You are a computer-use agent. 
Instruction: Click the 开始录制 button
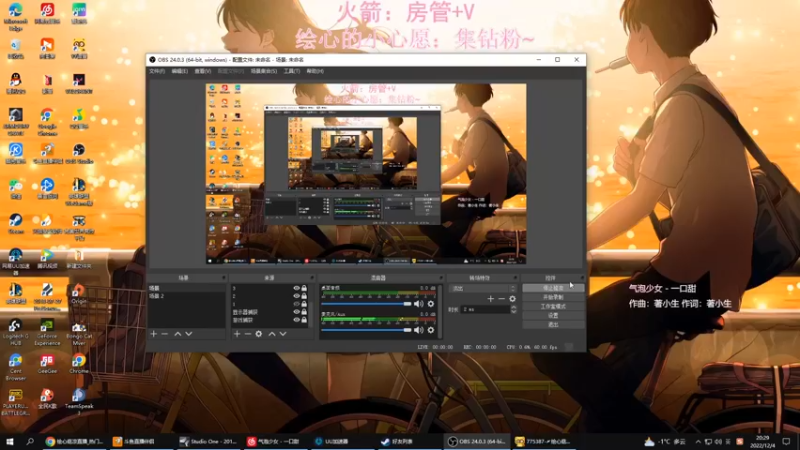[553, 297]
